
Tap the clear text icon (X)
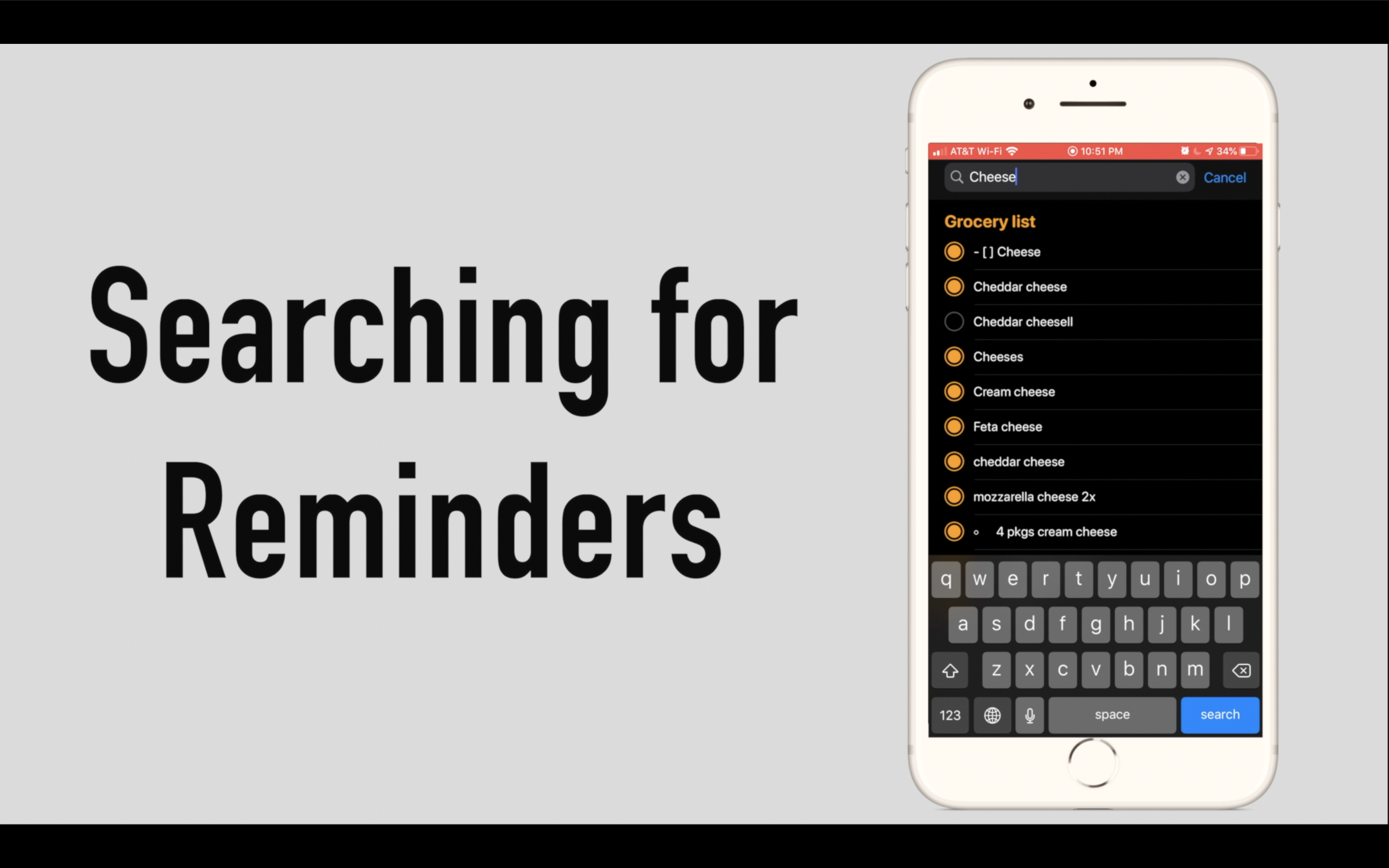point(1181,177)
